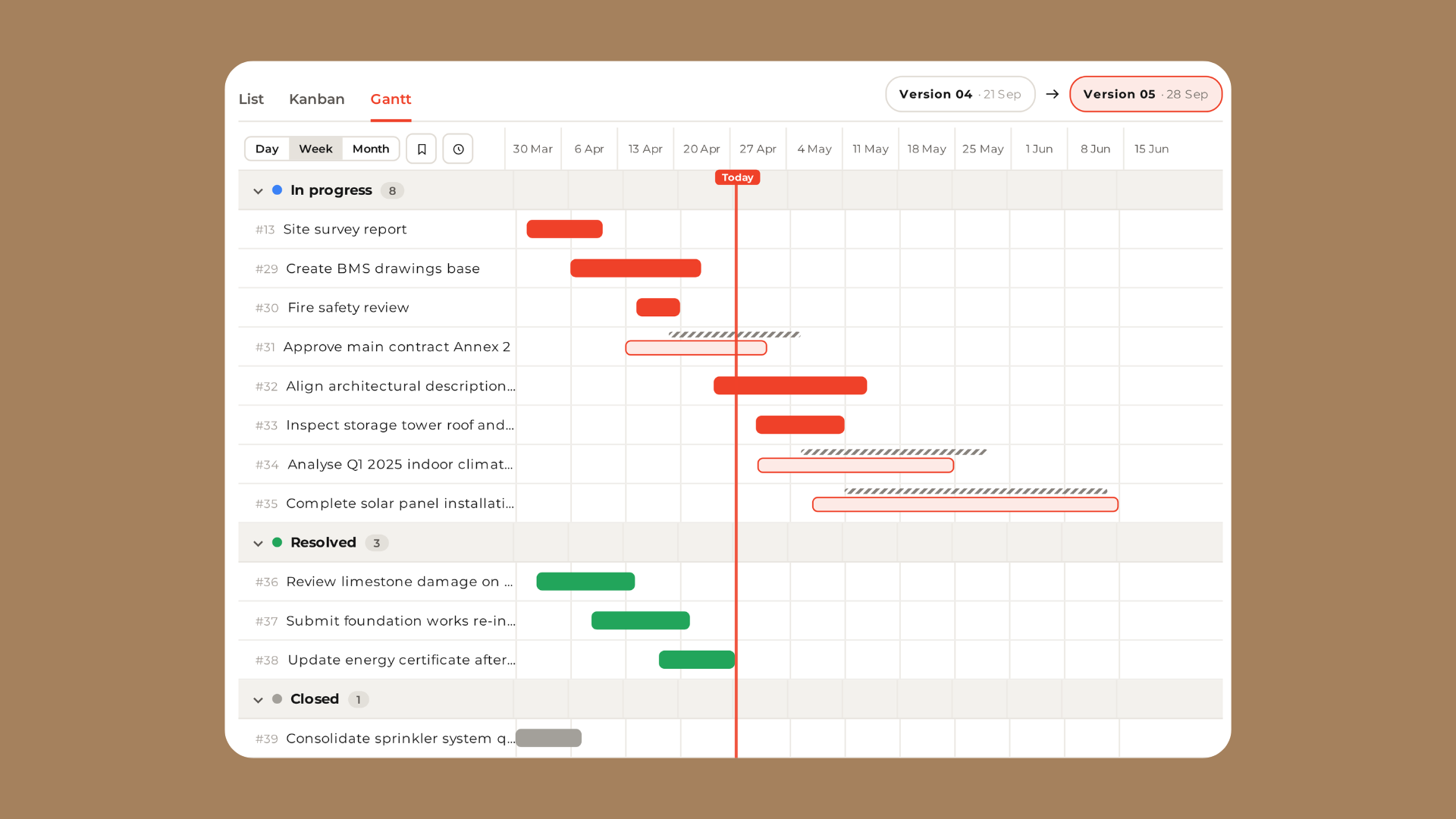Click the blue In progress status dot

pyautogui.click(x=278, y=190)
